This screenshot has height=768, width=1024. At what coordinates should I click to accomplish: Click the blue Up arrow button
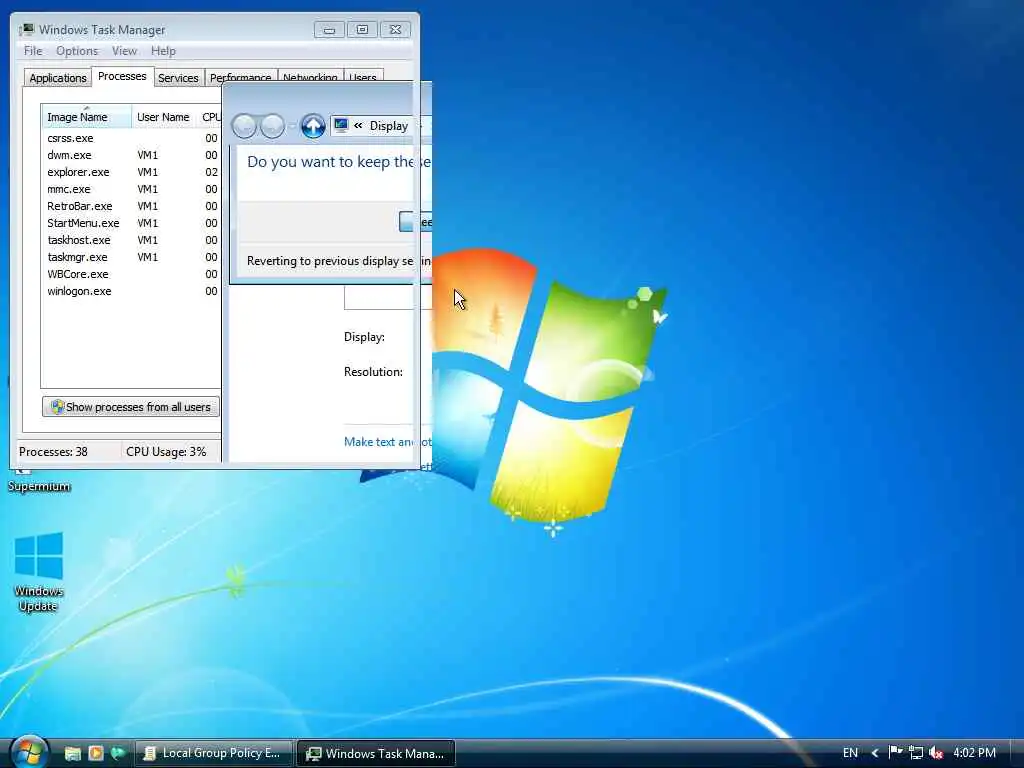coord(313,126)
